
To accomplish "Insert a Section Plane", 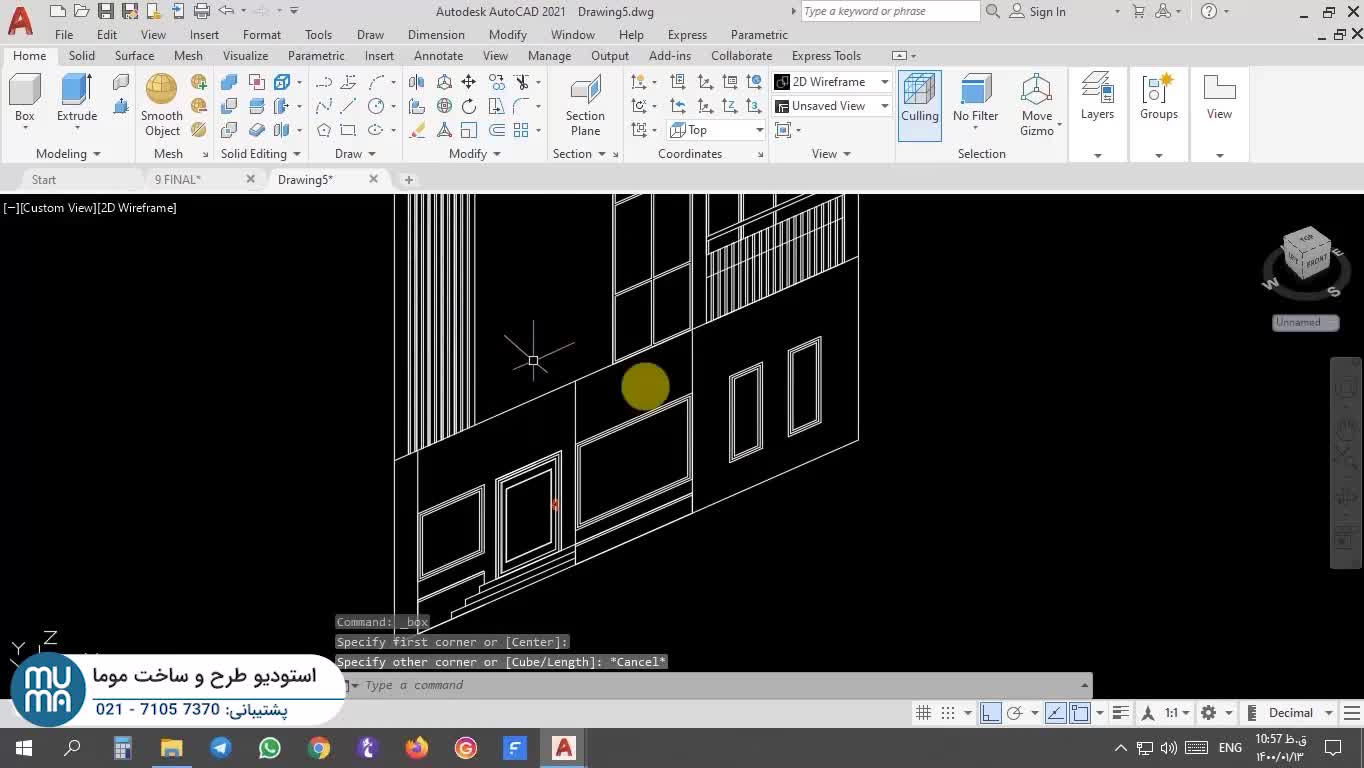I will pyautogui.click(x=585, y=105).
